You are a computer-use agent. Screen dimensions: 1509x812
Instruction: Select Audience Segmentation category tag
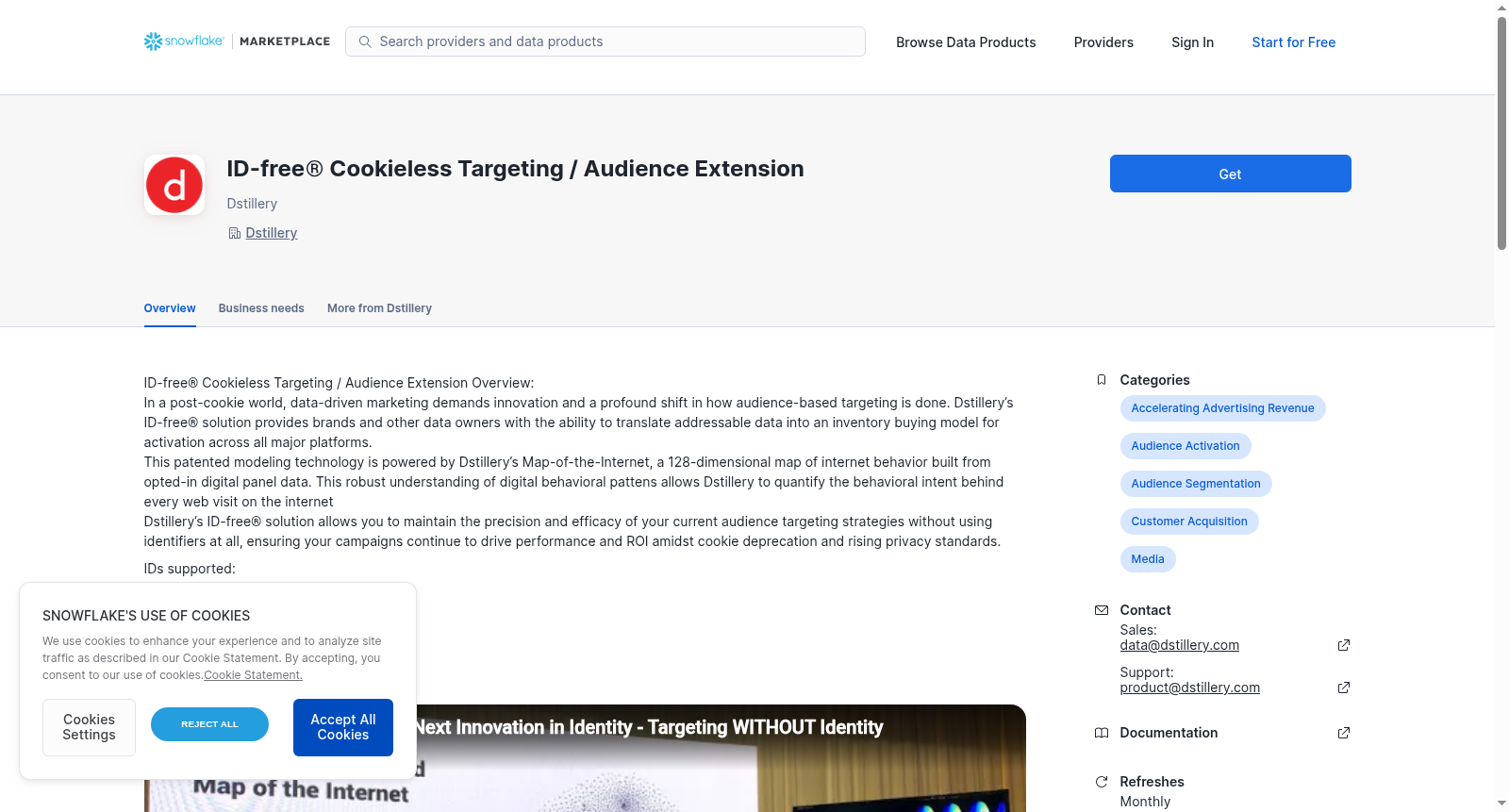coord(1196,484)
